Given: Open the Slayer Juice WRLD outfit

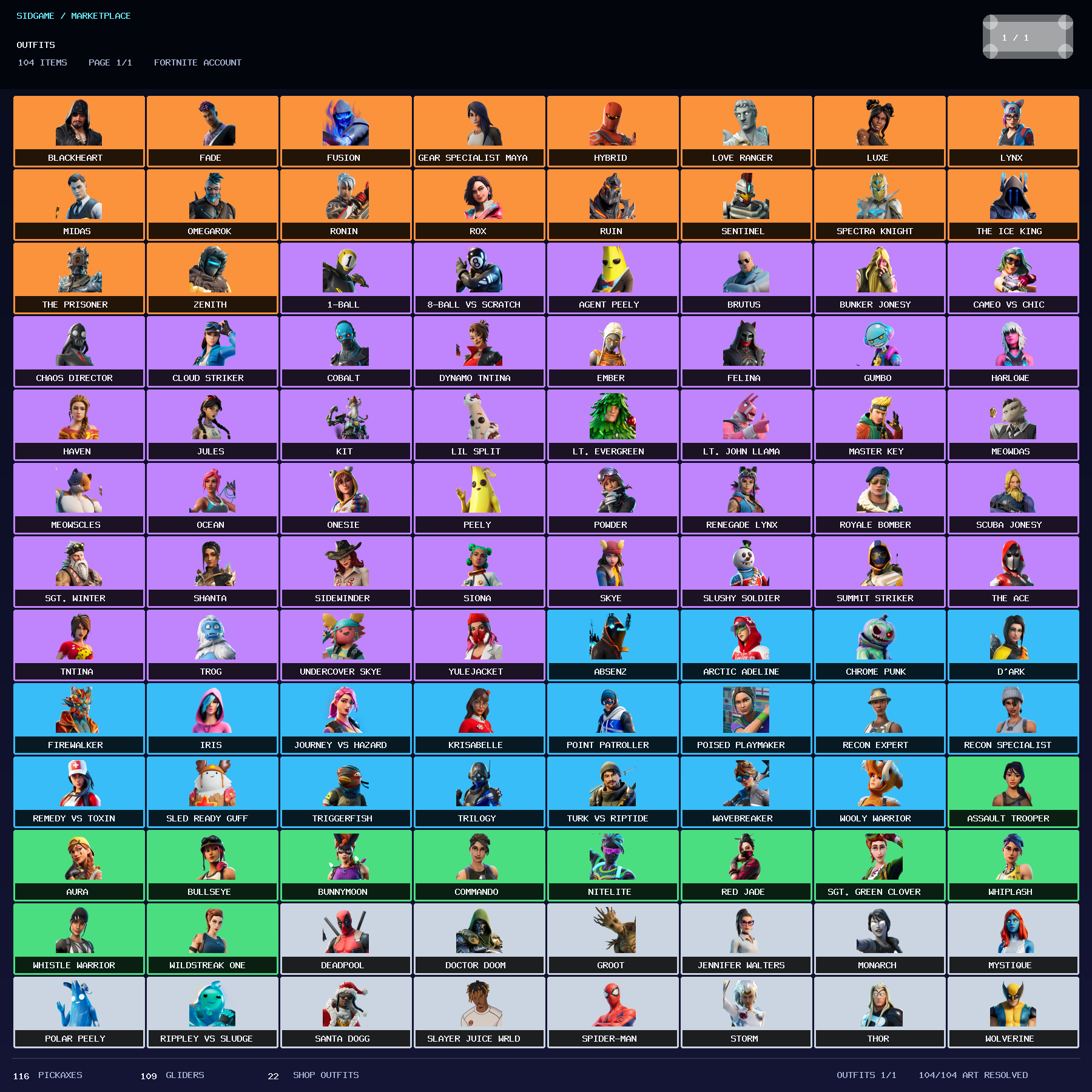Looking at the screenshot, I should (479, 1013).
